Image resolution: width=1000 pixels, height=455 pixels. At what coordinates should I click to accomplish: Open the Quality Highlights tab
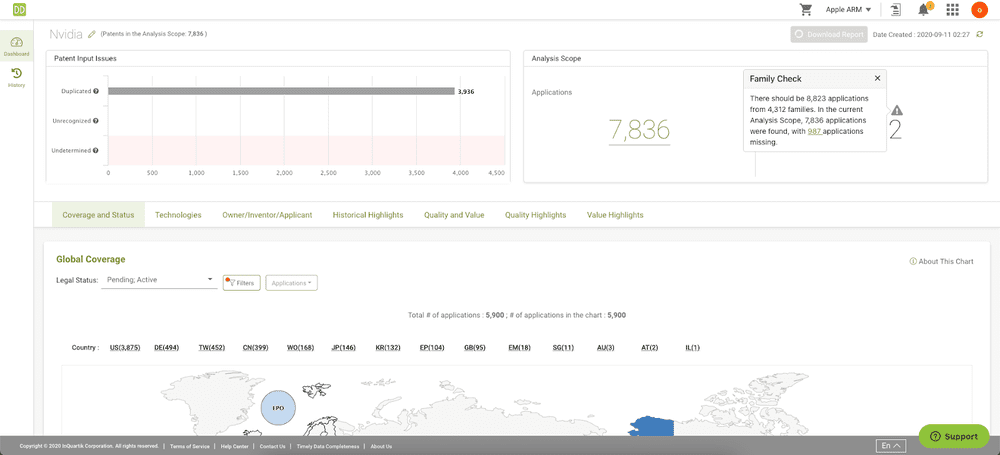[536, 215]
